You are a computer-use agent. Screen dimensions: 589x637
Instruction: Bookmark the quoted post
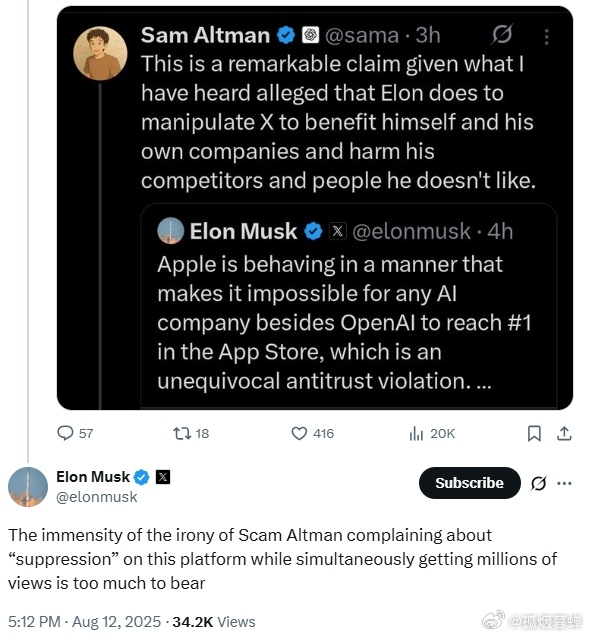[x=534, y=433]
